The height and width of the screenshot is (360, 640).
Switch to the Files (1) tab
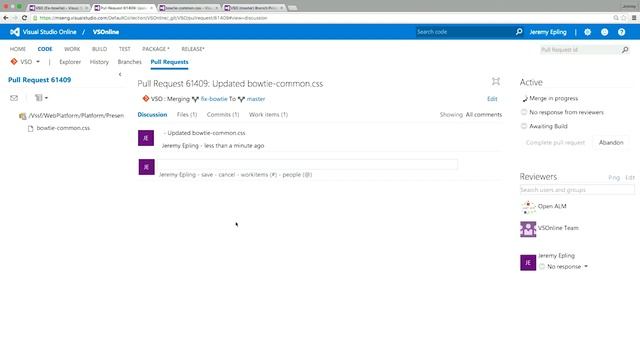tap(187, 115)
